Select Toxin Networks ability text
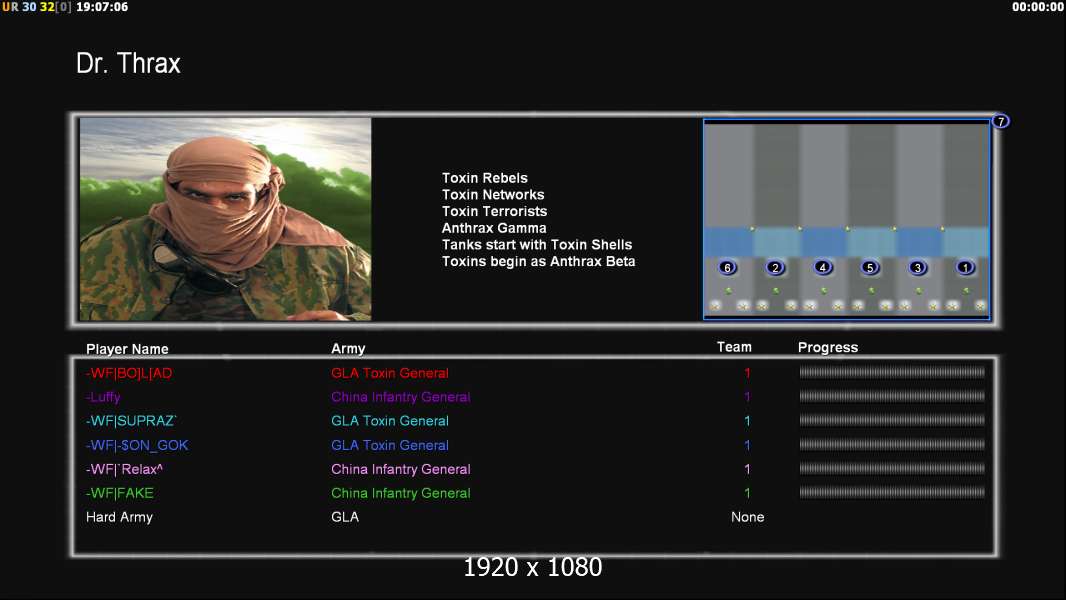The height and width of the screenshot is (600, 1066). coord(493,194)
